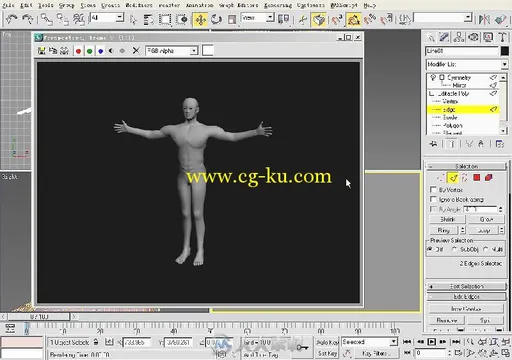Open the Group menu
This screenshot has width=512, height=360.
point(67,5)
